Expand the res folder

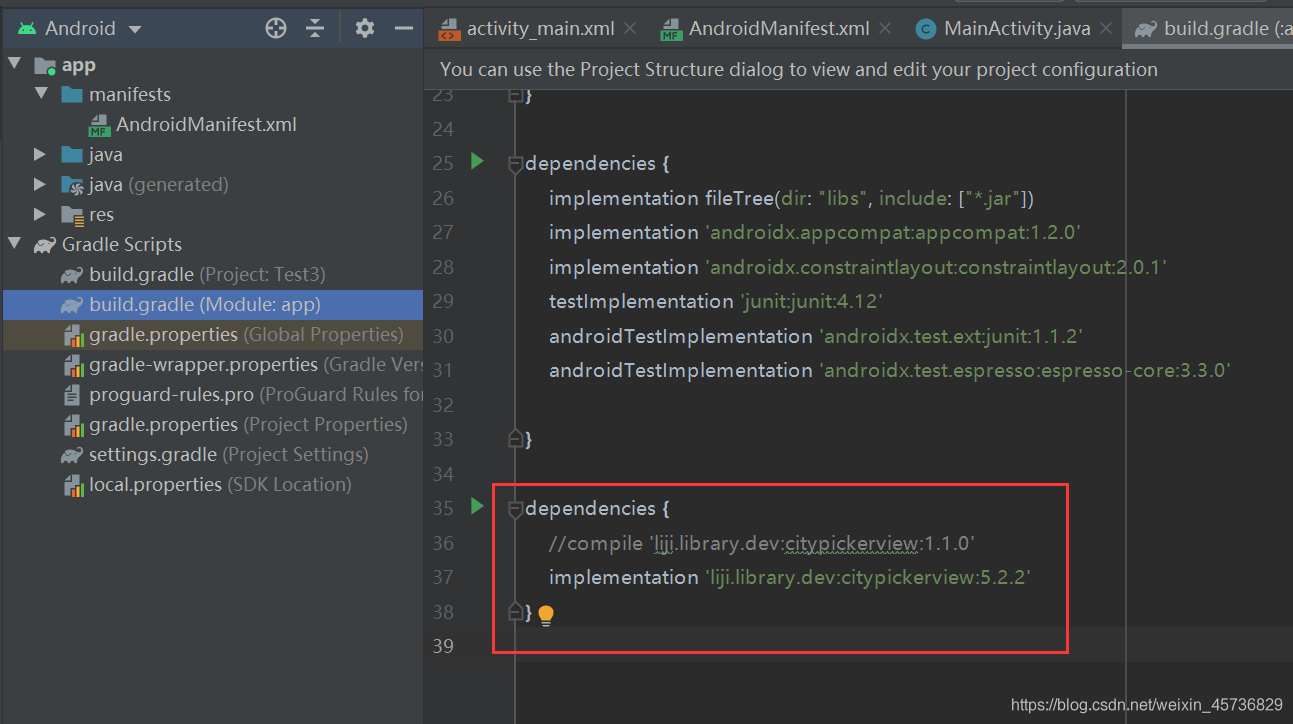(x=38, y=214)
